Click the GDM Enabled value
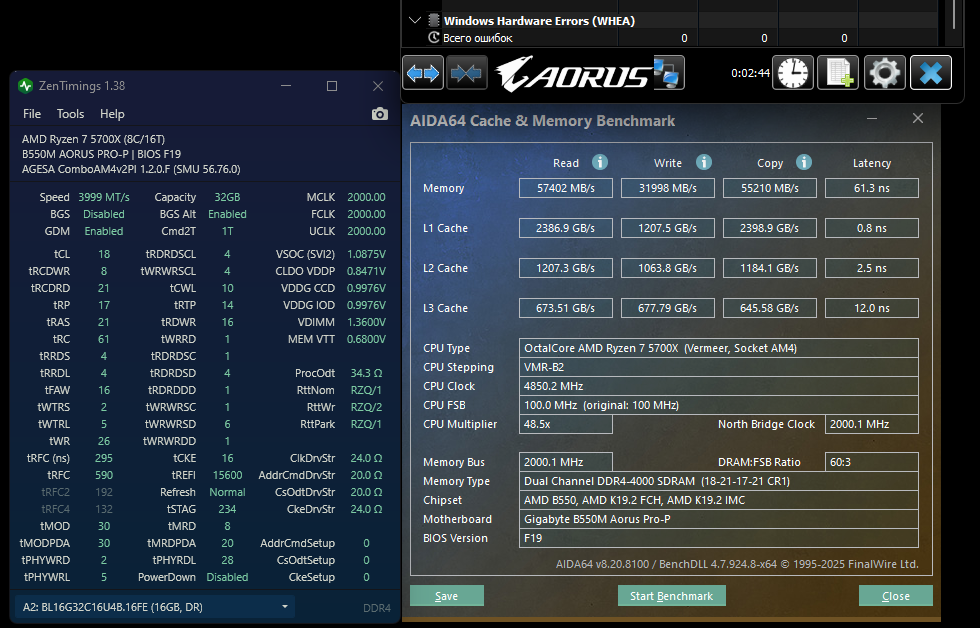This screenshot has width=980, height=628. (104, 231)
